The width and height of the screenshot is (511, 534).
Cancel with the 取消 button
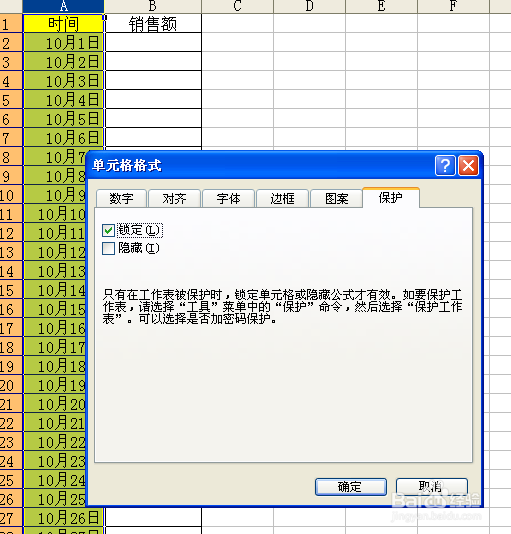pos(432,487)
